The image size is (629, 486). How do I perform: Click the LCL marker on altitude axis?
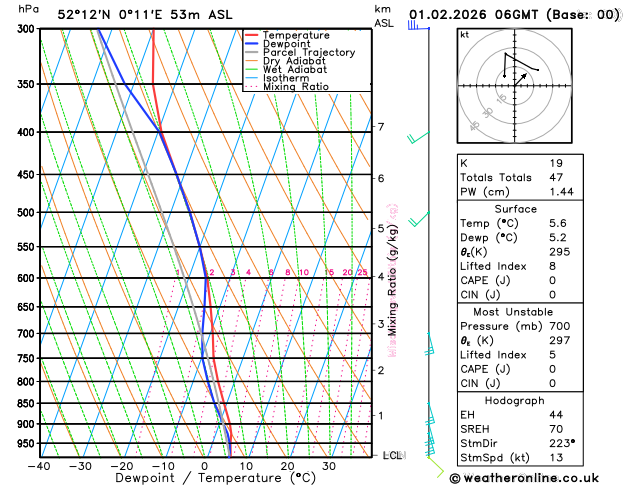[x=394, y=455]
